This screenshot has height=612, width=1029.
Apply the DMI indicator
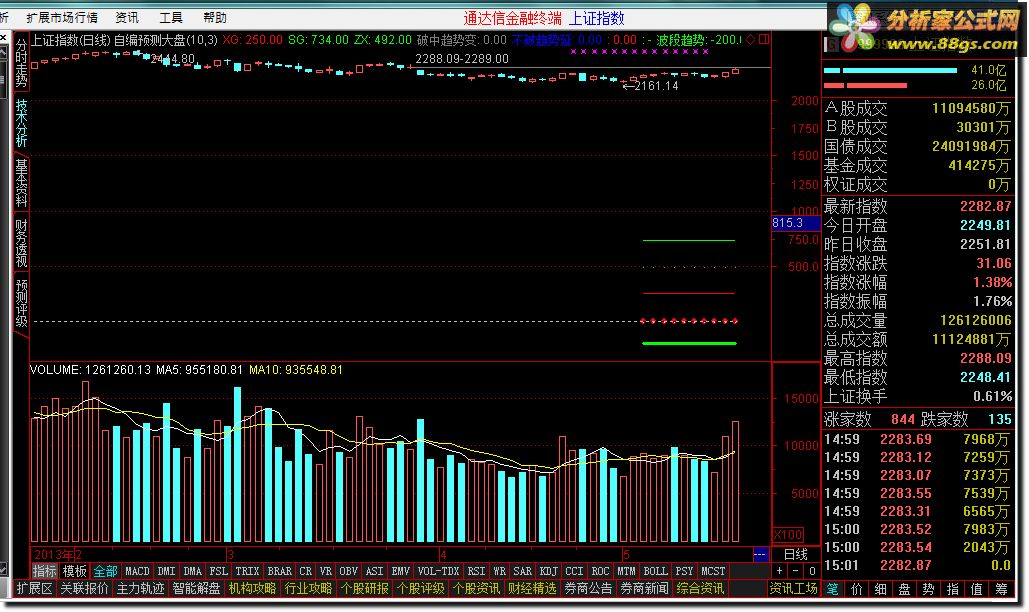[x=167, y=571]
